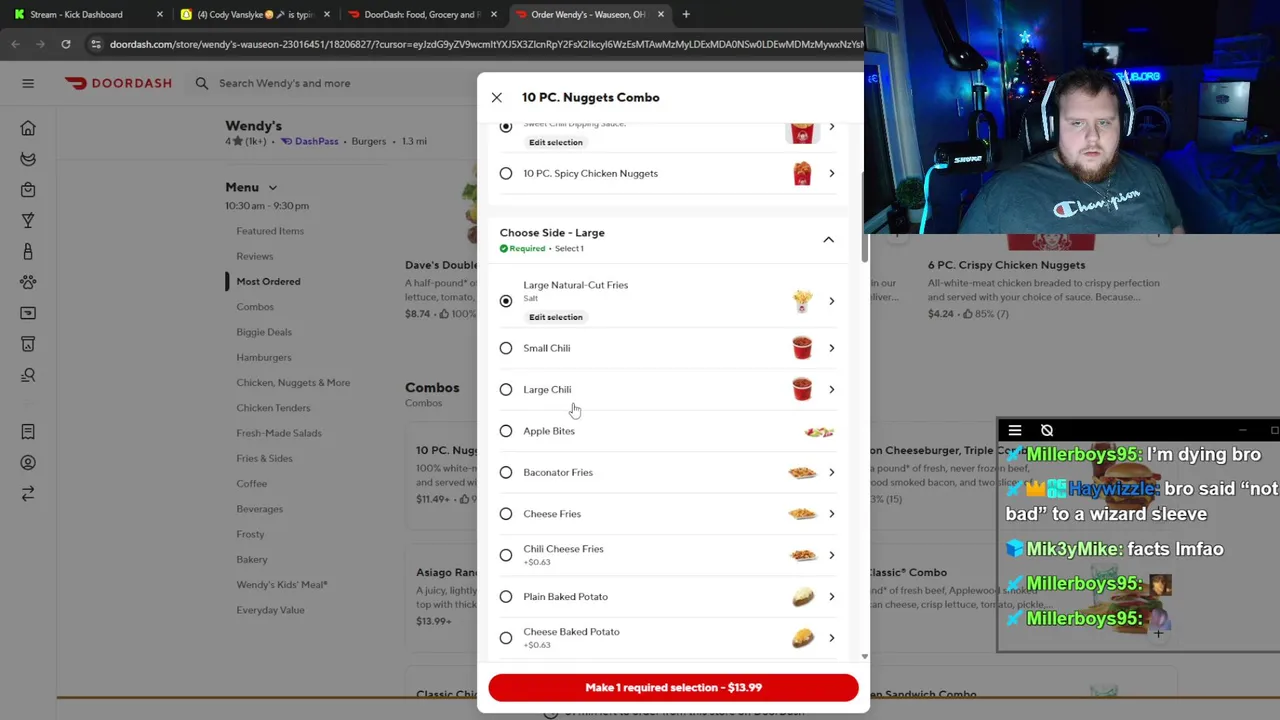Image resolution: width=1280 pixels, height=720 pixels.
Task: Switch to DoorDash: Food, Grocery tab
Action: point(420,14)
